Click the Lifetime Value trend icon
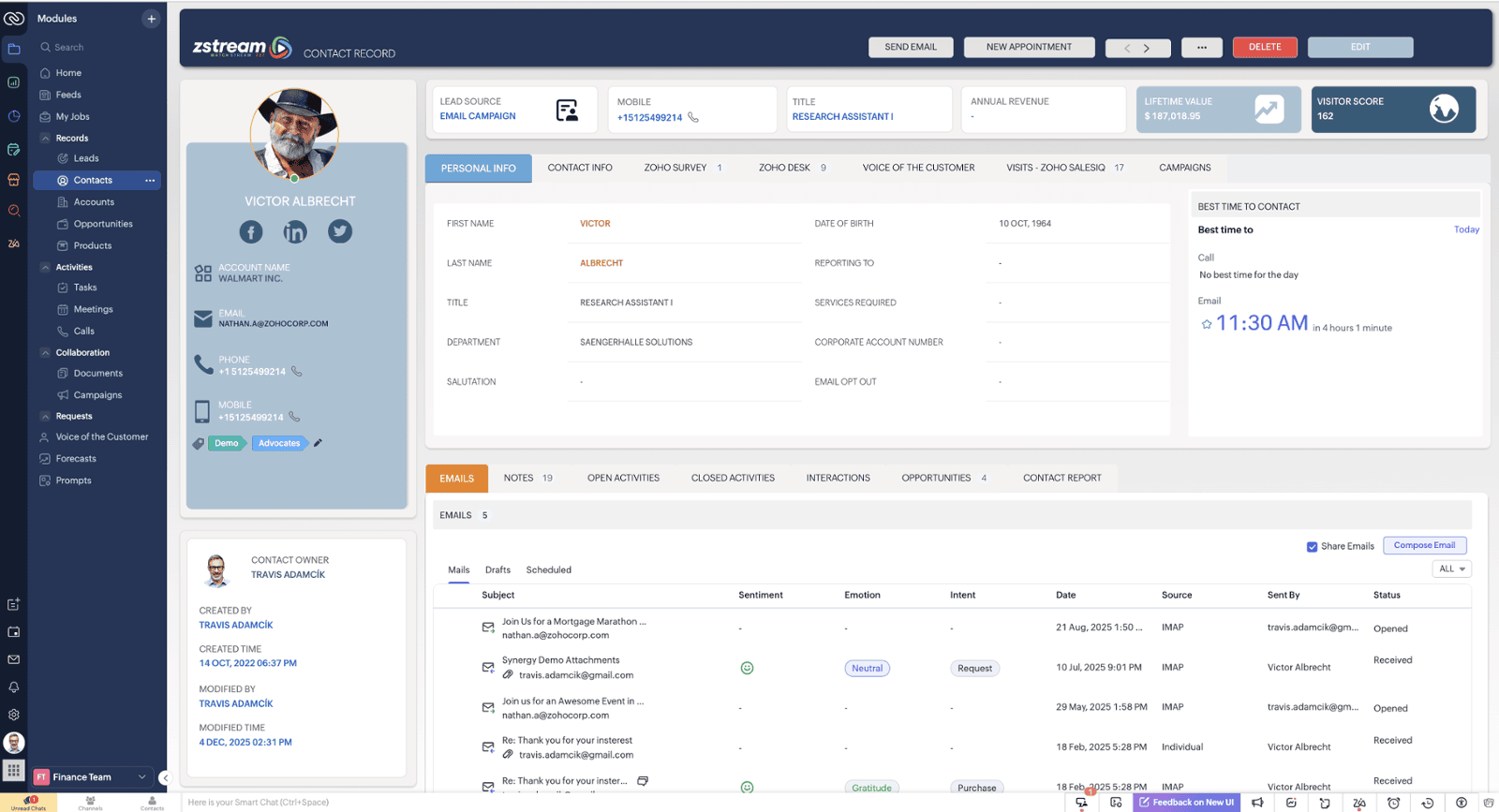 tap(1268, 110)
